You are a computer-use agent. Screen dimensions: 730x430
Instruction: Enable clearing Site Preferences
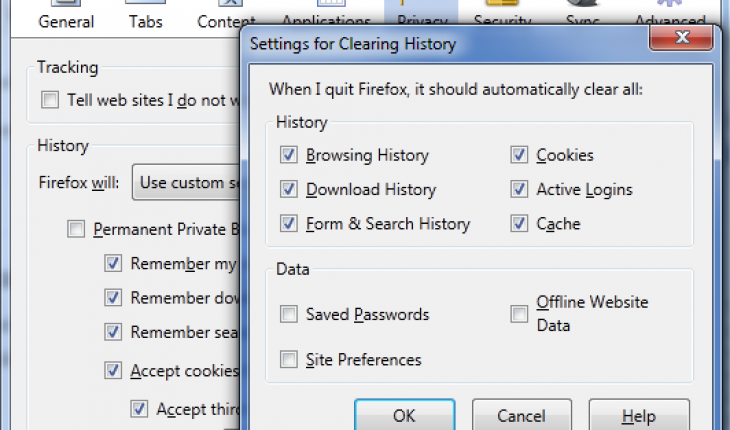click(289, 360)
